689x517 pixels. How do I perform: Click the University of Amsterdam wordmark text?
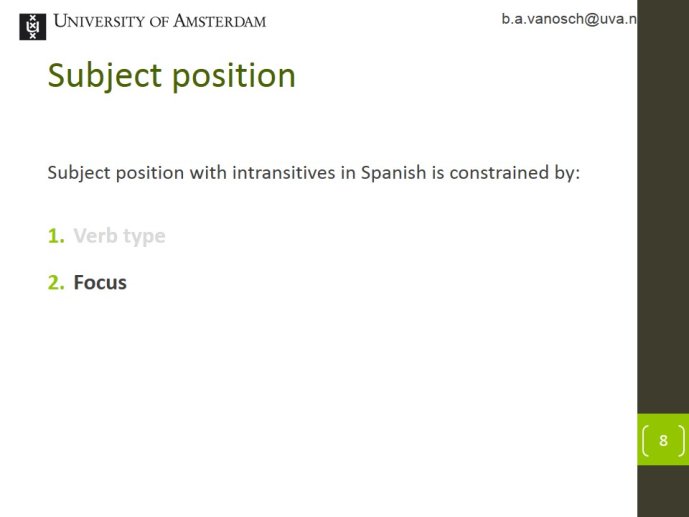pyautogui.click(x=160, y=21)
